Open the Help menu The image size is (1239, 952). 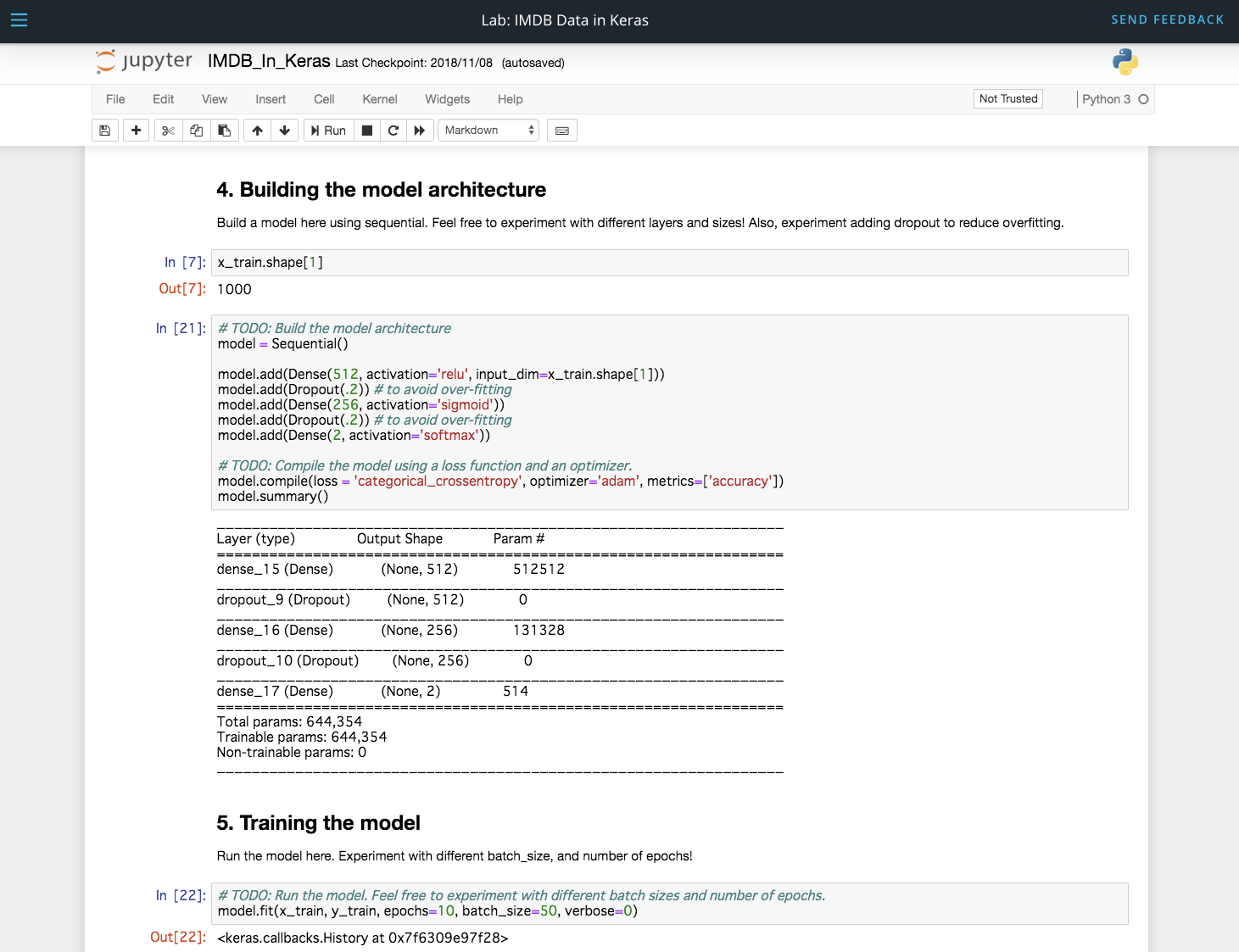click(510, 99)
